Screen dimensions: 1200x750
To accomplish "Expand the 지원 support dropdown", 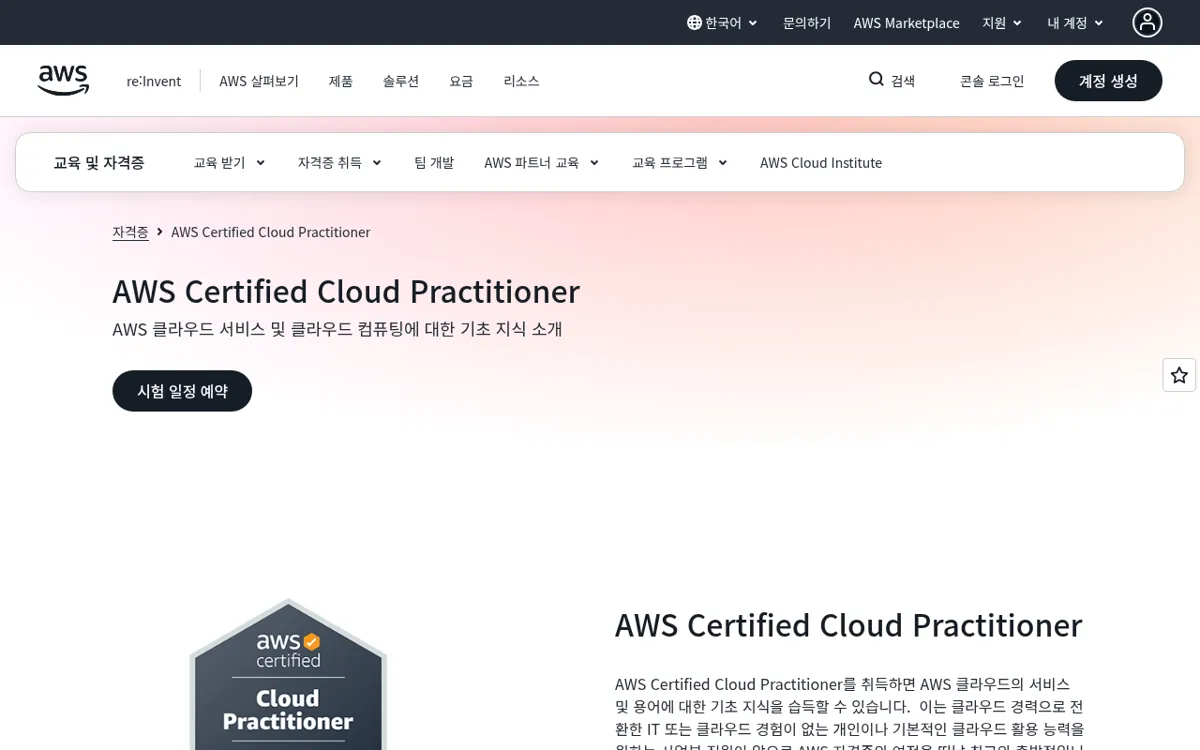I will (x=1002, y=22).
